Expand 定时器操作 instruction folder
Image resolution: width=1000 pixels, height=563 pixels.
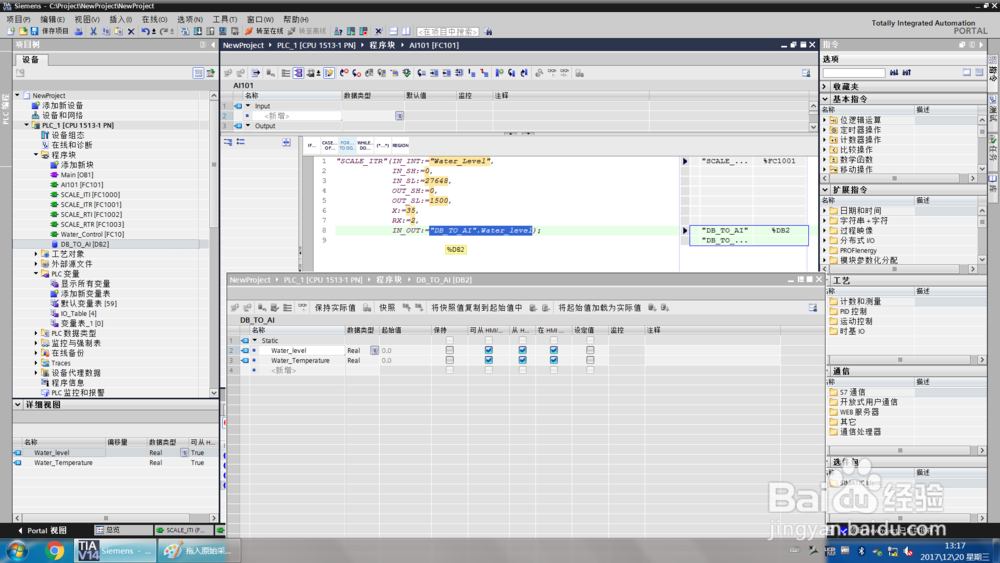(825, 129)
